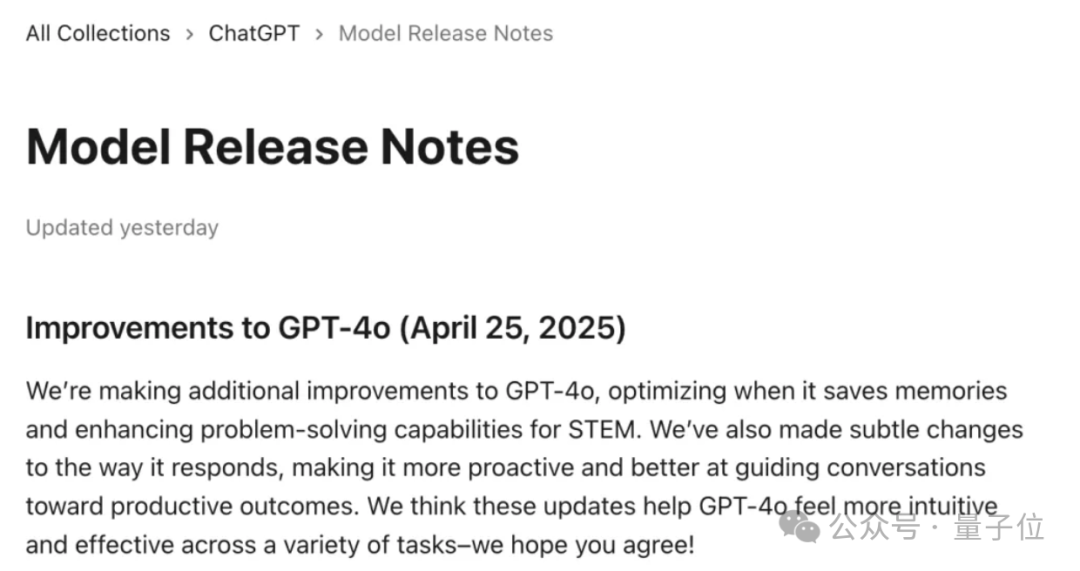Click the large "Model Release Notes" page title
The height and width of the screenshot is (571, 1080).
[x=272, y=147]
